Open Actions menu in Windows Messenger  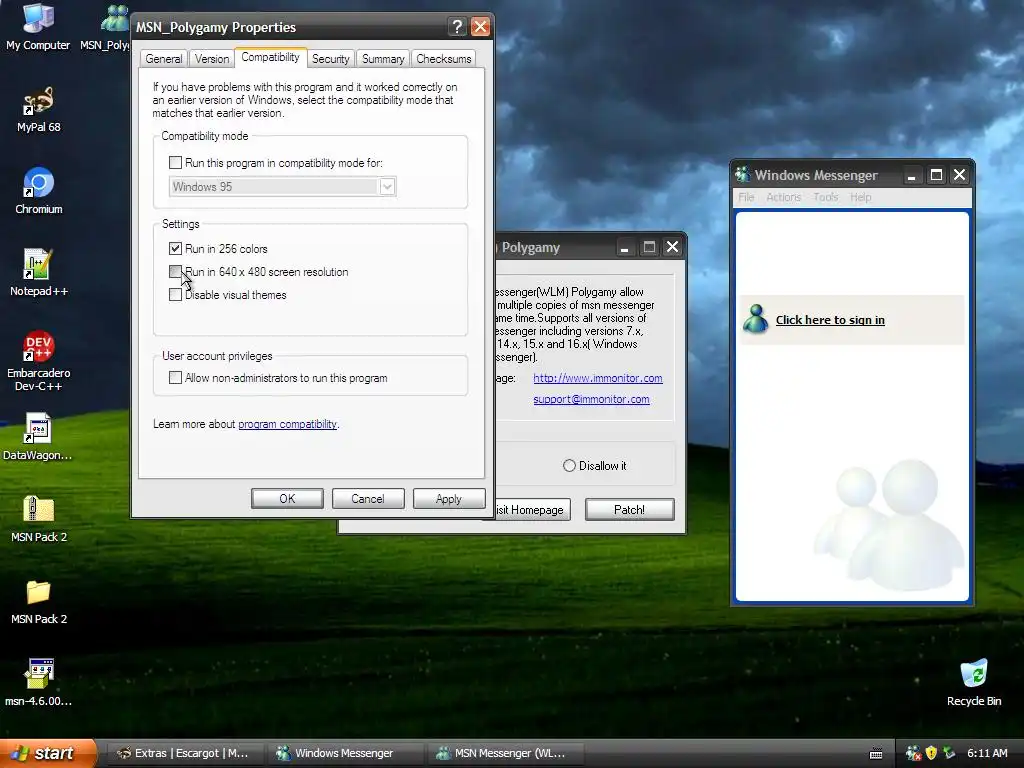point(783,197)
